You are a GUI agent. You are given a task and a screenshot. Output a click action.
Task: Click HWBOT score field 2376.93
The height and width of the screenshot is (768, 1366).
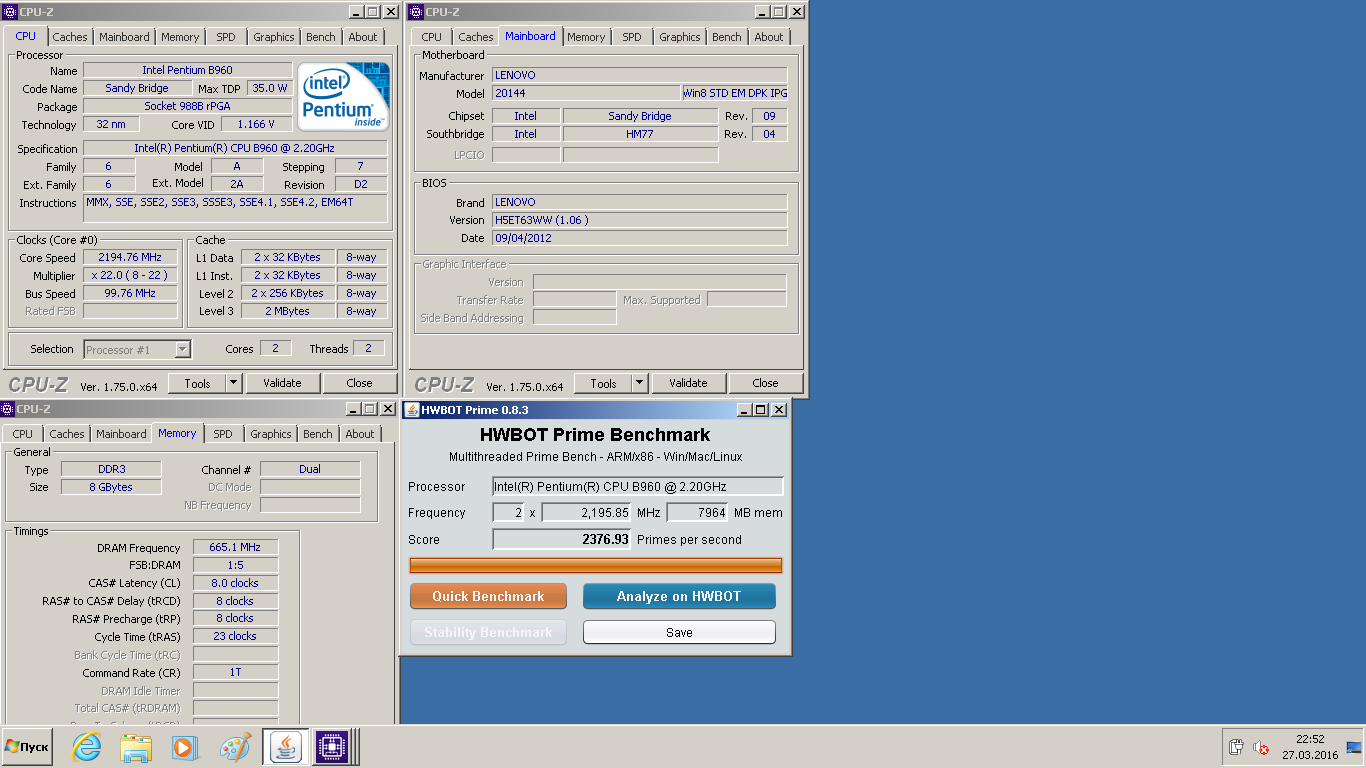(x=562, y=539)
